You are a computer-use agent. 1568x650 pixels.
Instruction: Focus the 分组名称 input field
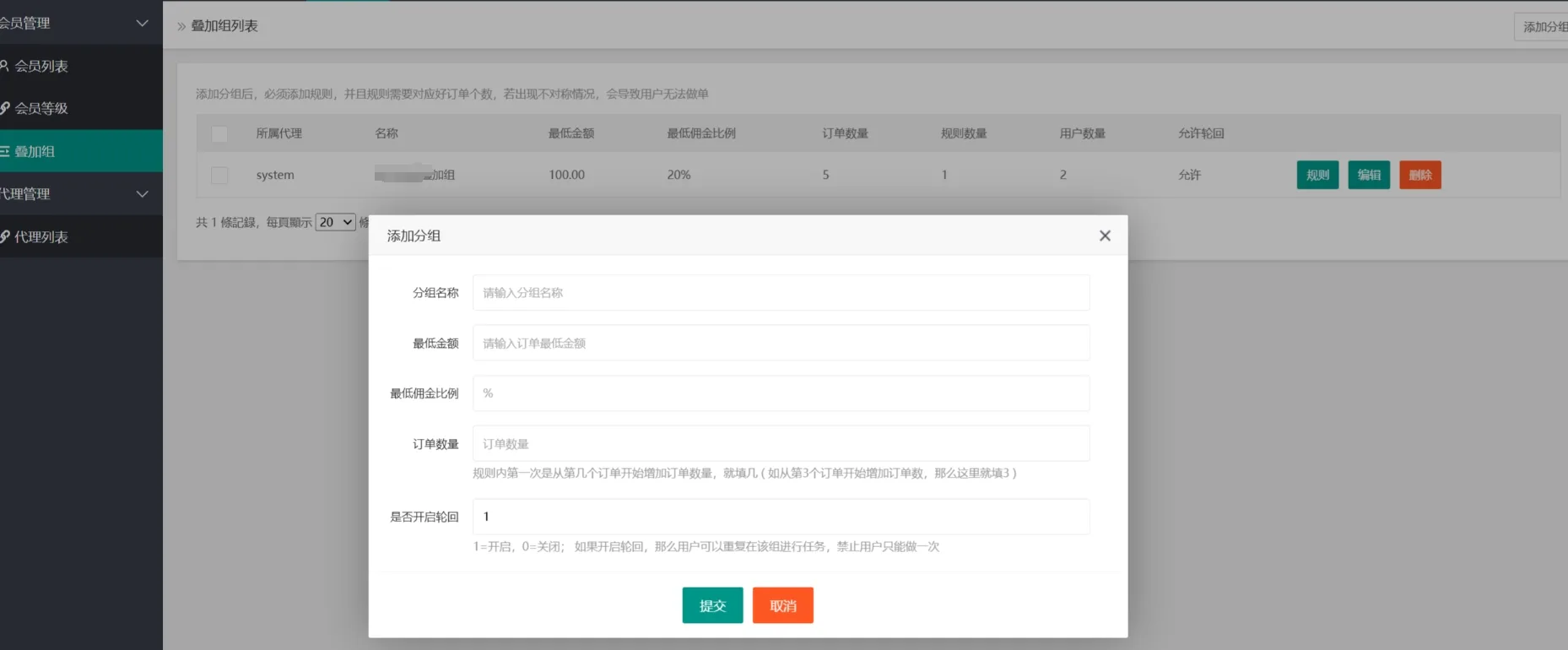[781, 293]
